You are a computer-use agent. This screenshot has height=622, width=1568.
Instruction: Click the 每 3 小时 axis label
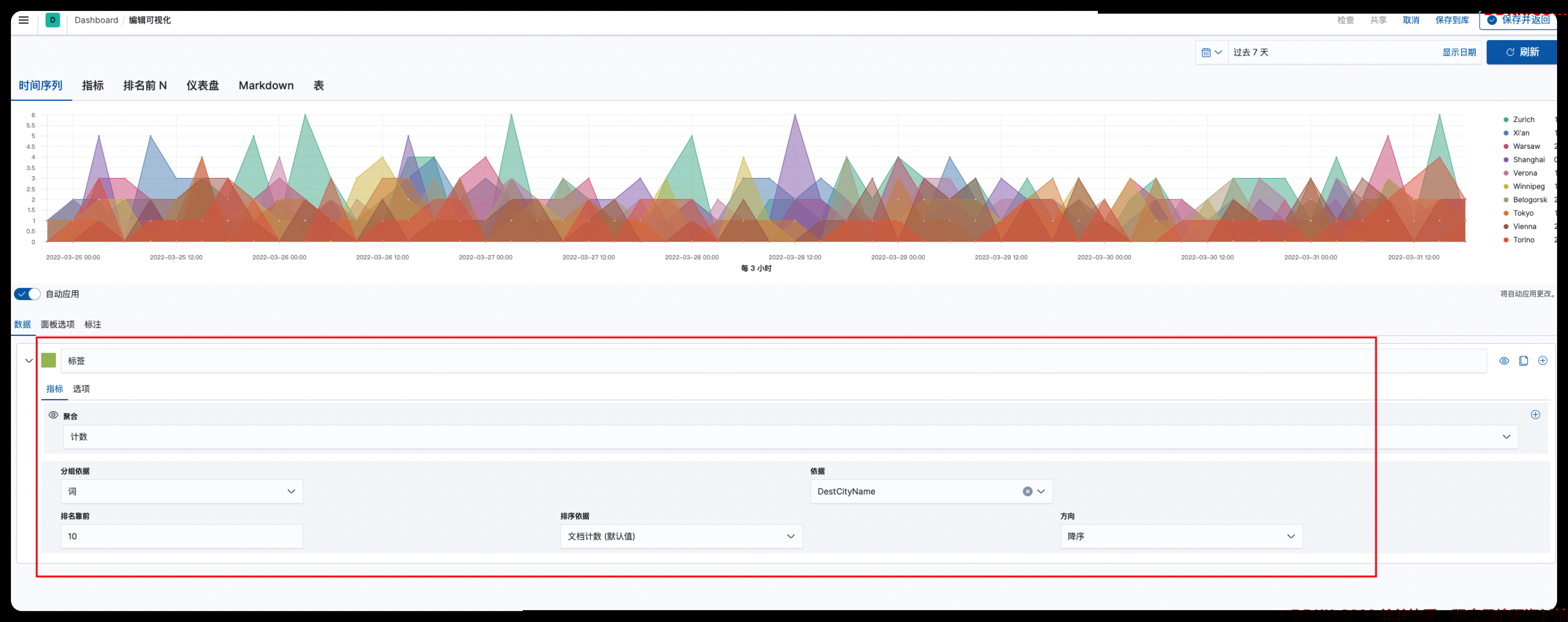tap(756, 269)
